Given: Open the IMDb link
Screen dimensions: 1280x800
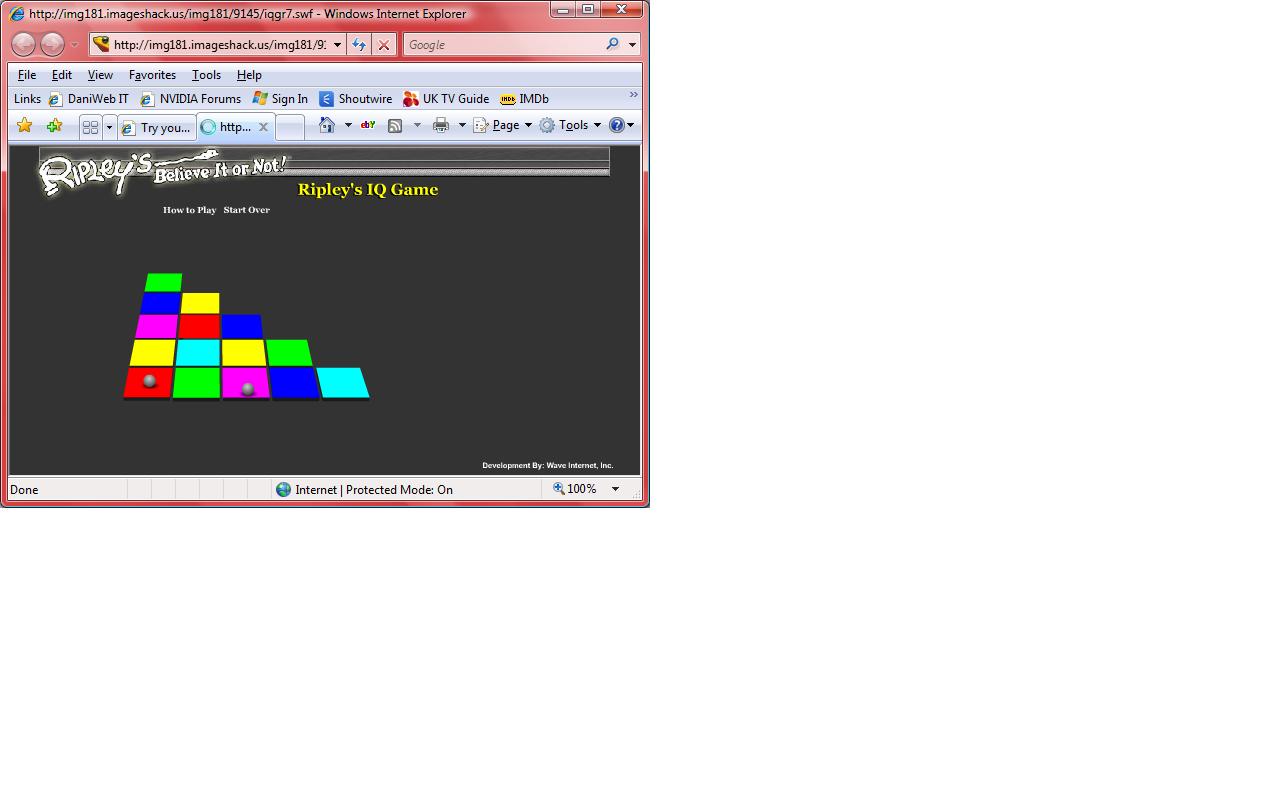Looking at the screenshot, I should (x=524, y=99).
